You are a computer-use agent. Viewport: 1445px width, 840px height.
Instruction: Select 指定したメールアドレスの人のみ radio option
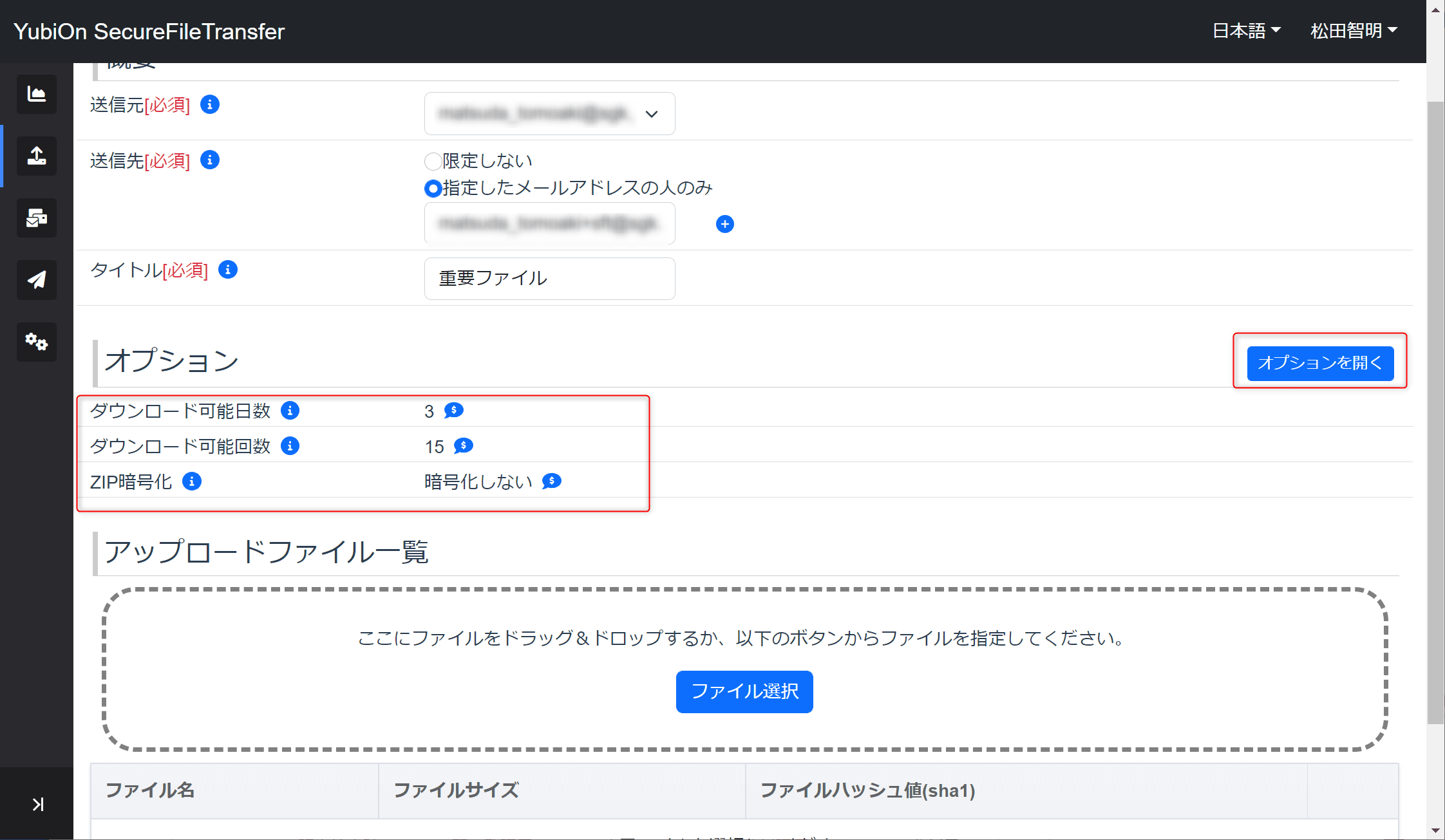(433, 188)
